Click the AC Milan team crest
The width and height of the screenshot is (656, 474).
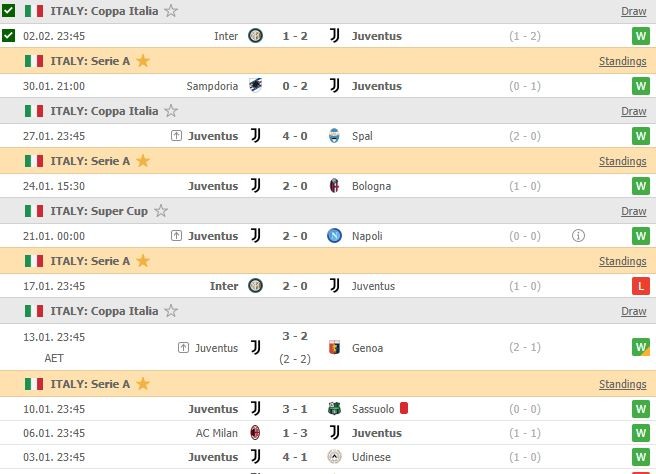pyautogui.click(x=255, y=433)
